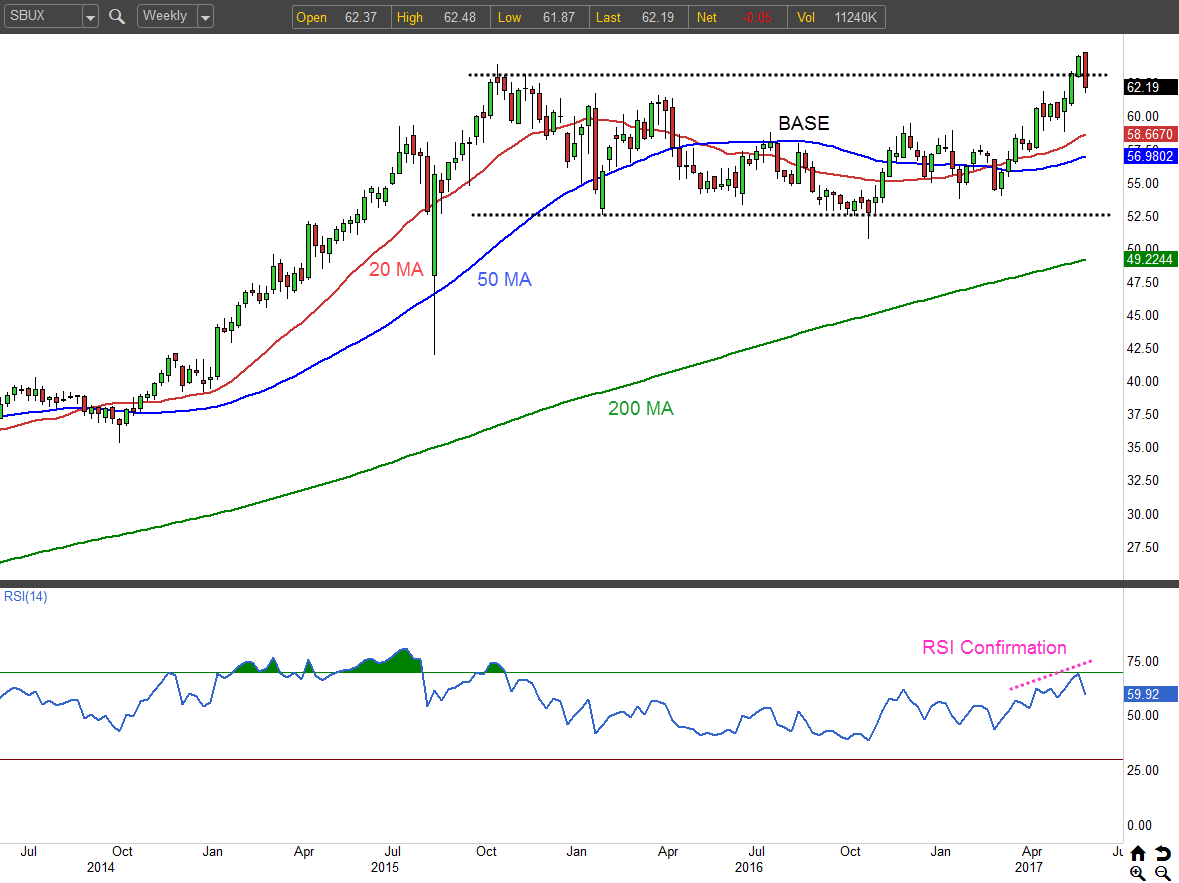Click the SBUX symbol input field

tap(43, 16)
